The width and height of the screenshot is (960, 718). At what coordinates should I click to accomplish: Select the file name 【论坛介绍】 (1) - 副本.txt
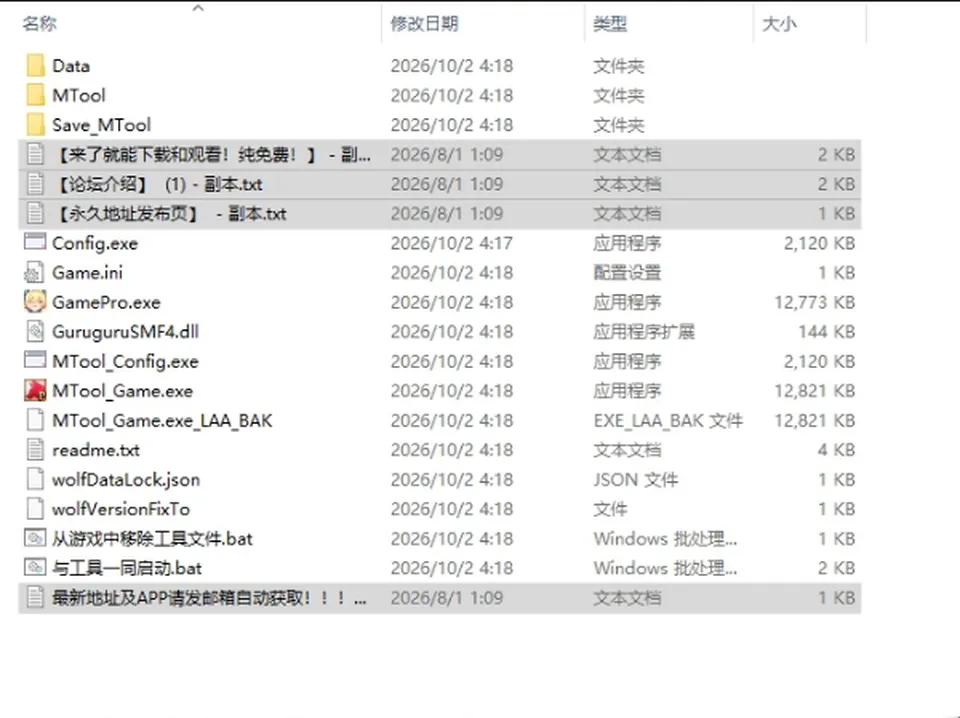[x=158, y=184]
